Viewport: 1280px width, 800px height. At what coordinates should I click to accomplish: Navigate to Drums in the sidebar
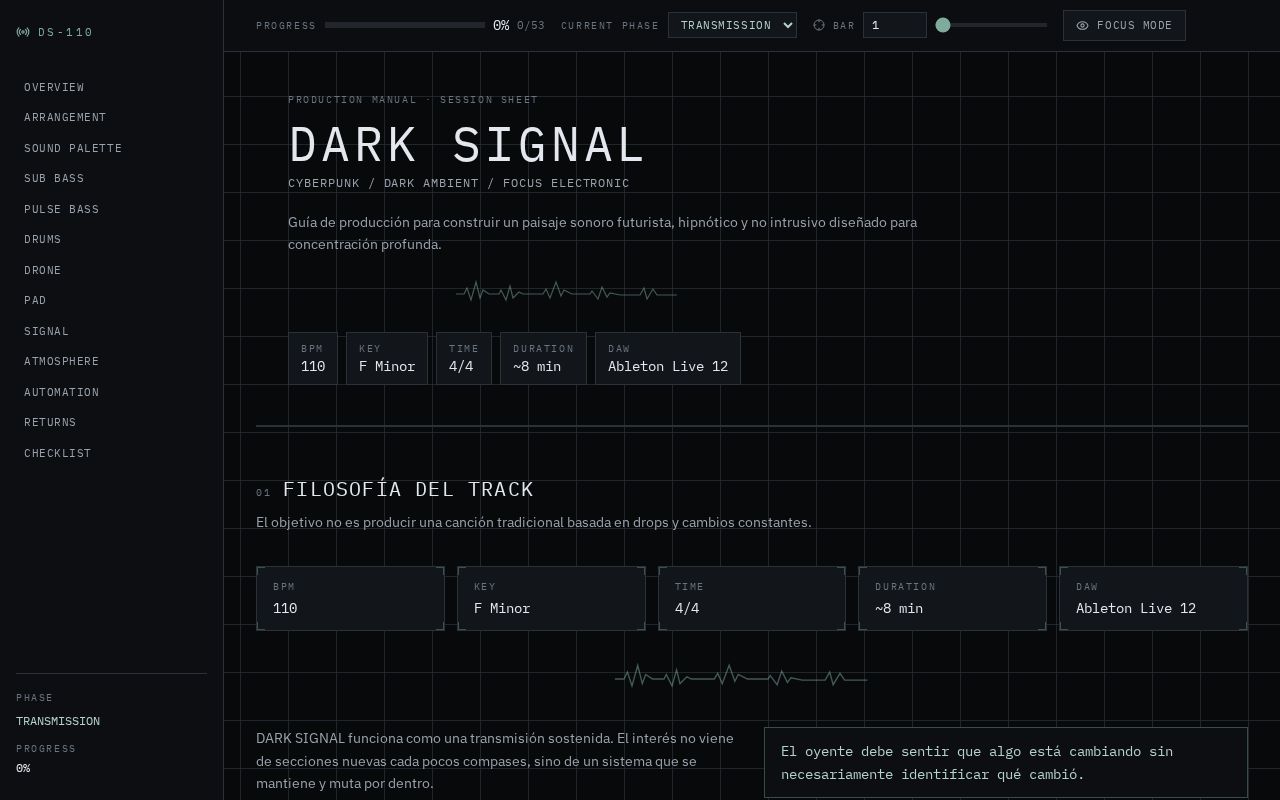tap(43, 239)
